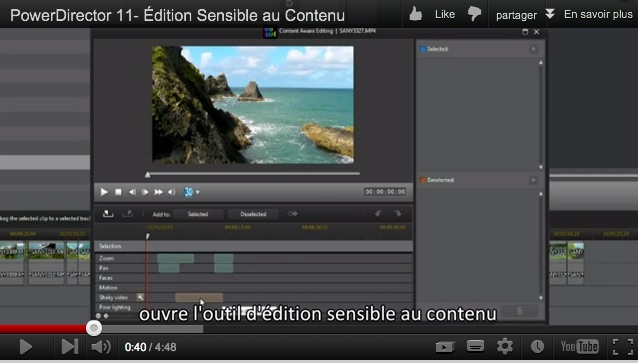Play the preview in Content Aware Editing

tap(104, 192)
